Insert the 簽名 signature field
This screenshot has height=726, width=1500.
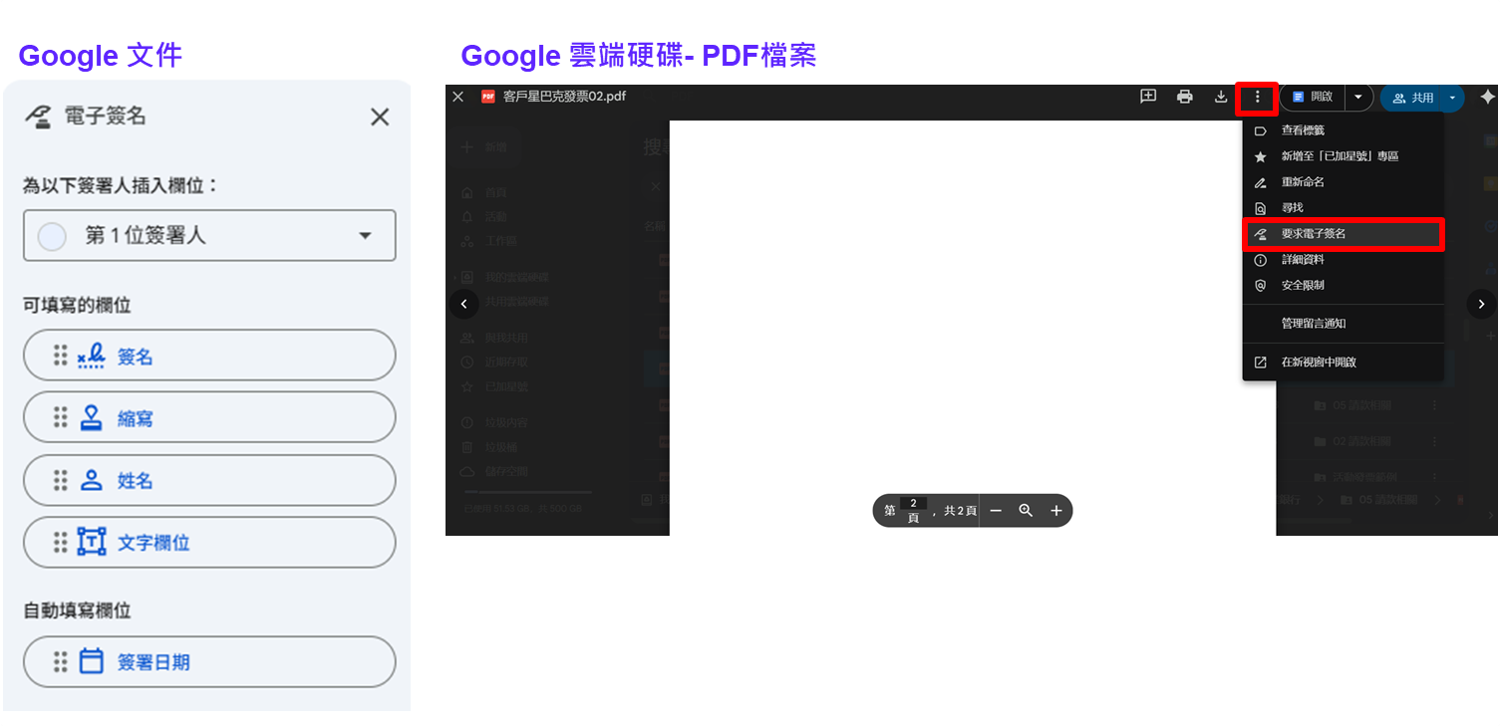click(x=210, y=356)
